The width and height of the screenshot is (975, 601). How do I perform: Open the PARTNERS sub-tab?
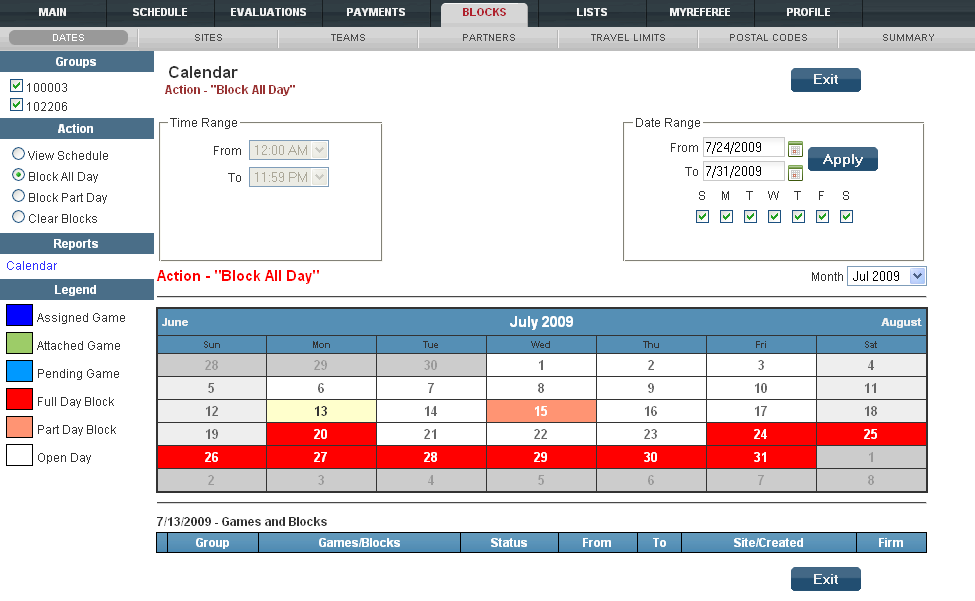tap(489, 38)
